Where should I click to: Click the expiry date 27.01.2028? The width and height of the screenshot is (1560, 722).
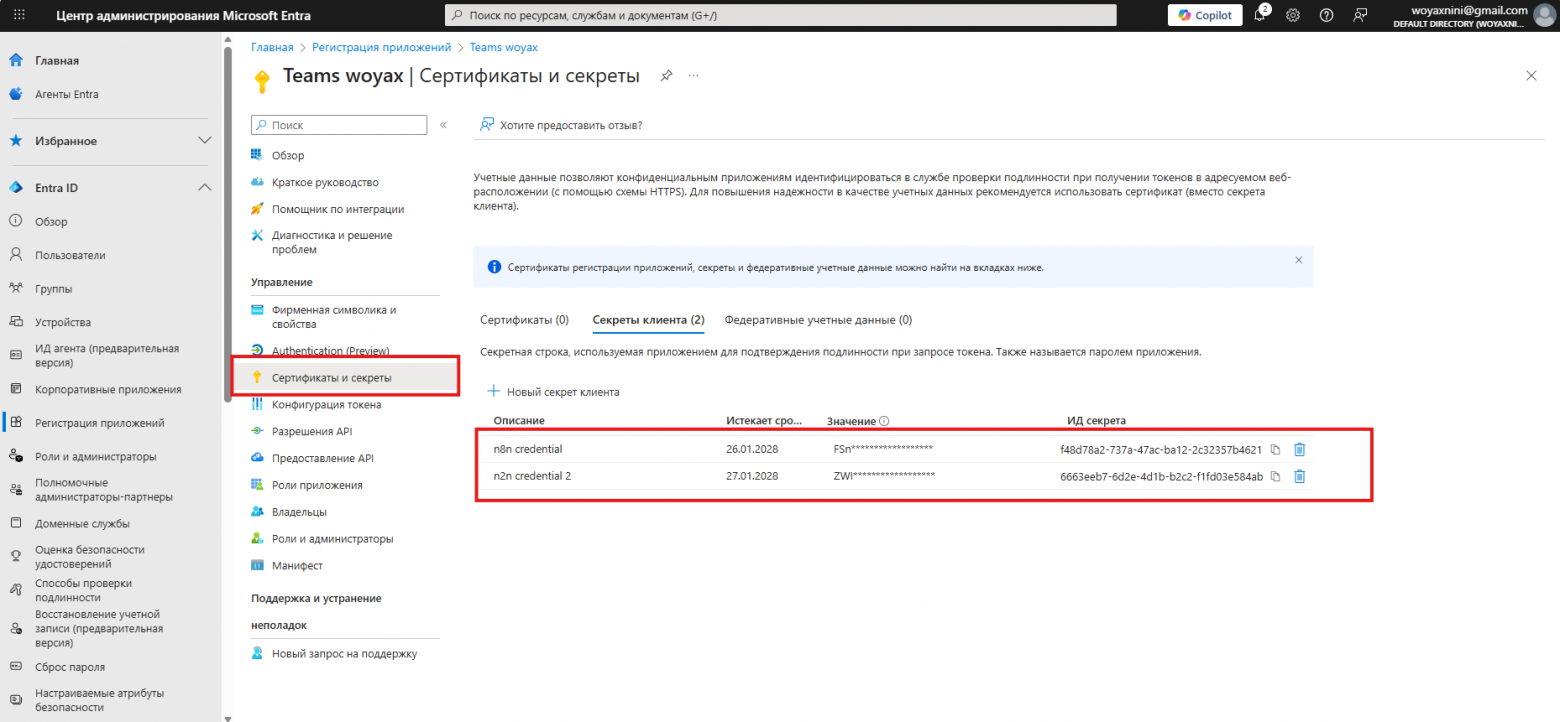tap(752, 476)
